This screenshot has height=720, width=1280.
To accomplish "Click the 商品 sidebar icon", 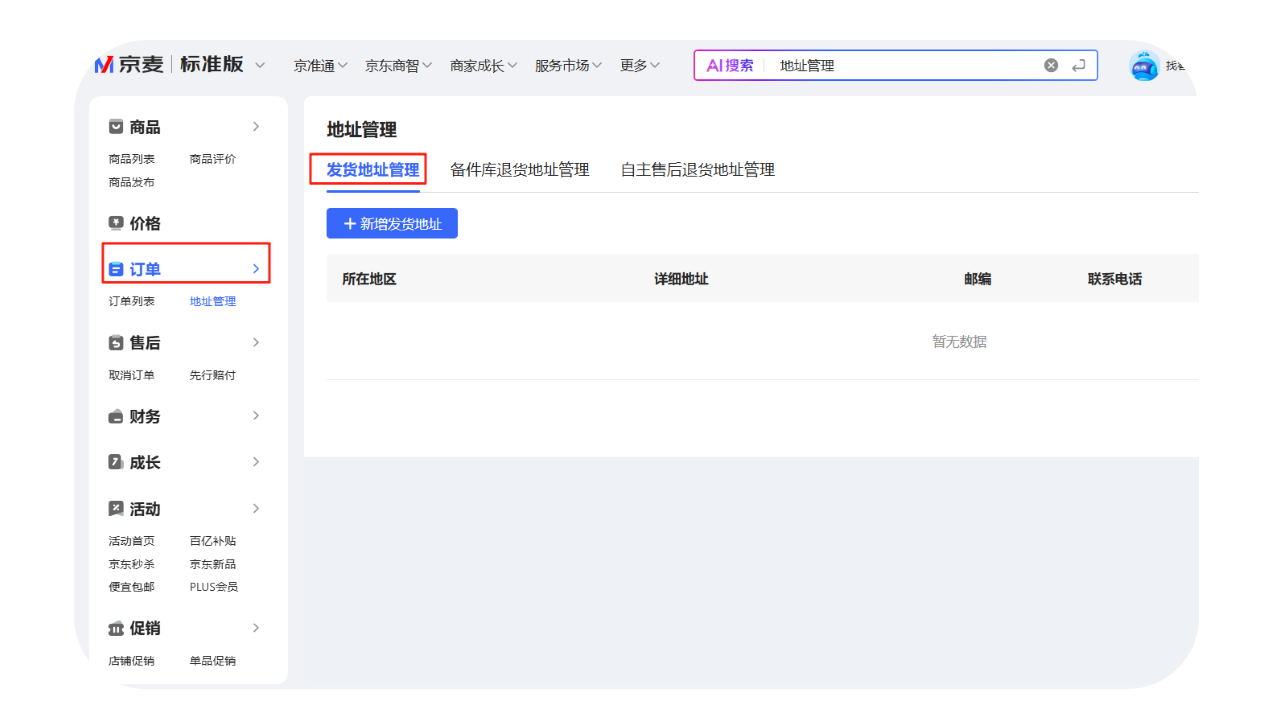I will [116, 127].
